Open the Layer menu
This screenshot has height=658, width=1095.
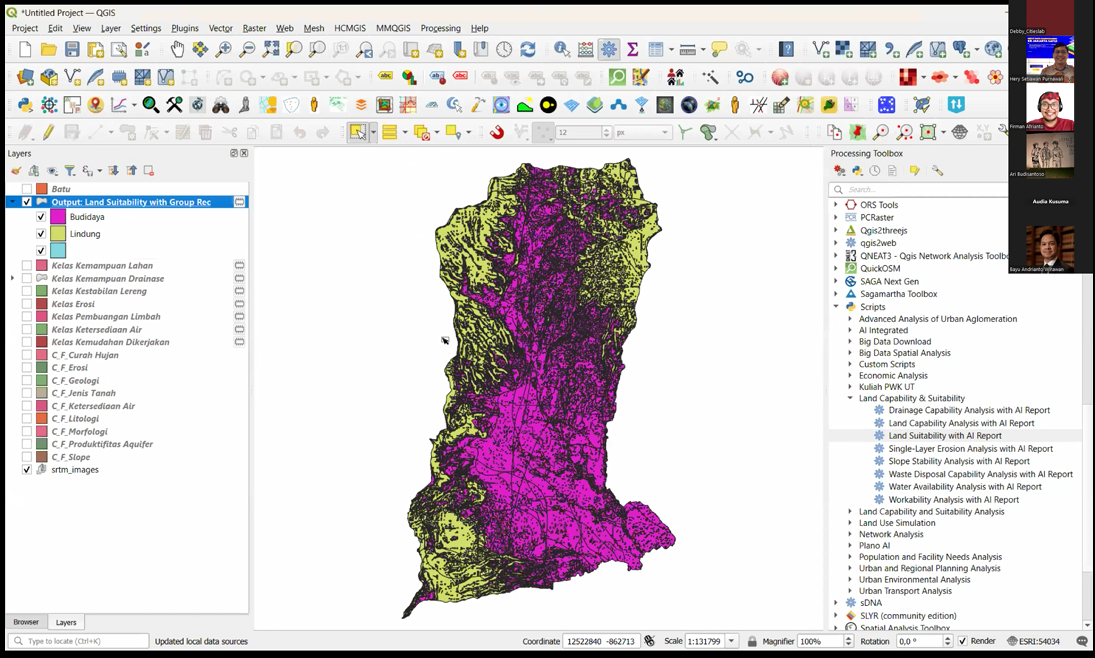[110, 28]
